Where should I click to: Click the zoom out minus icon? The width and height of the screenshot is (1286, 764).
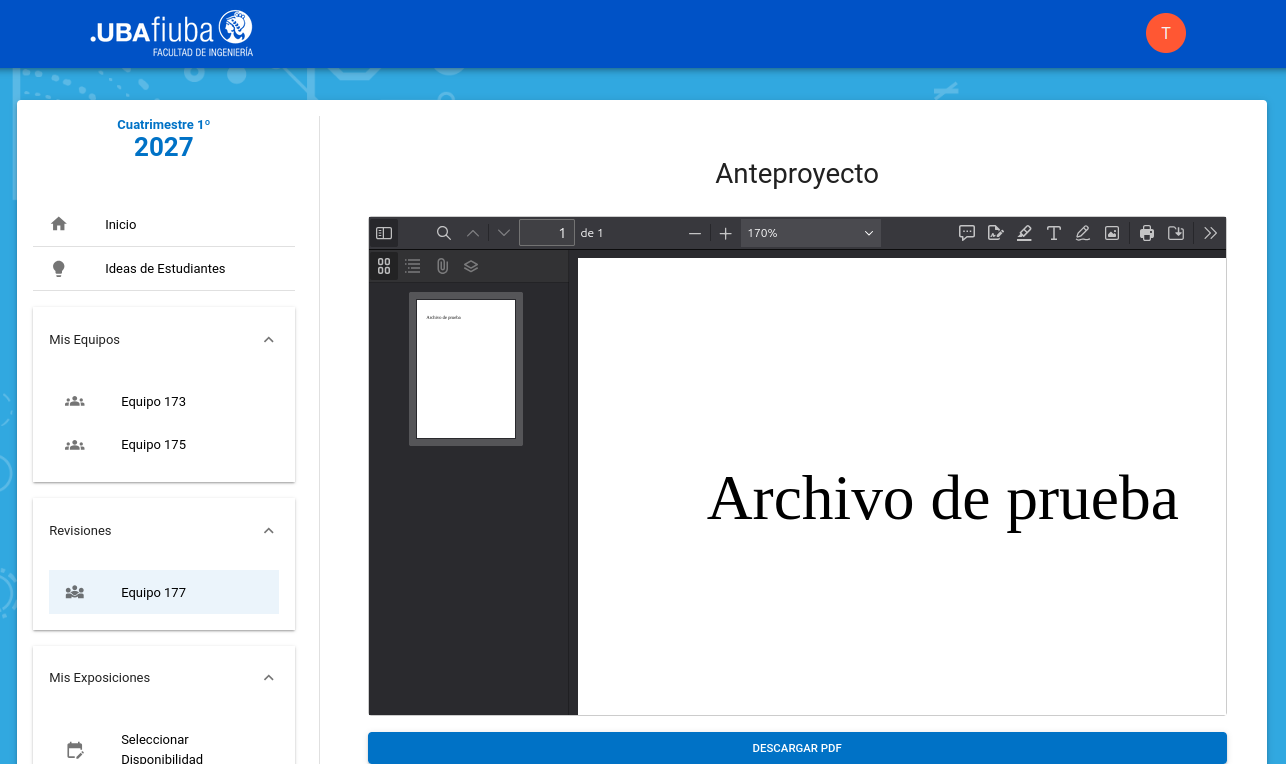coord(695,233)
